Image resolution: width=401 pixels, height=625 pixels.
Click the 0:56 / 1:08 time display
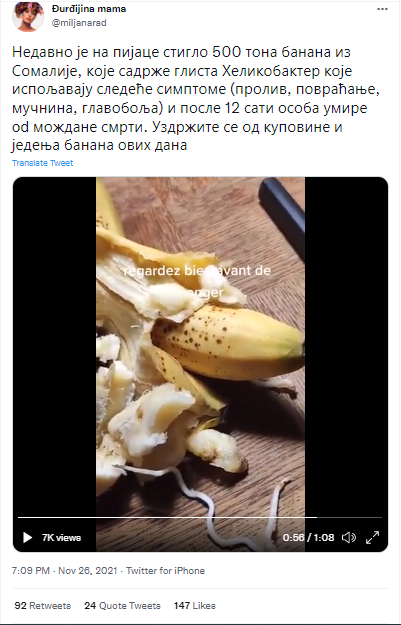[309, 537]
